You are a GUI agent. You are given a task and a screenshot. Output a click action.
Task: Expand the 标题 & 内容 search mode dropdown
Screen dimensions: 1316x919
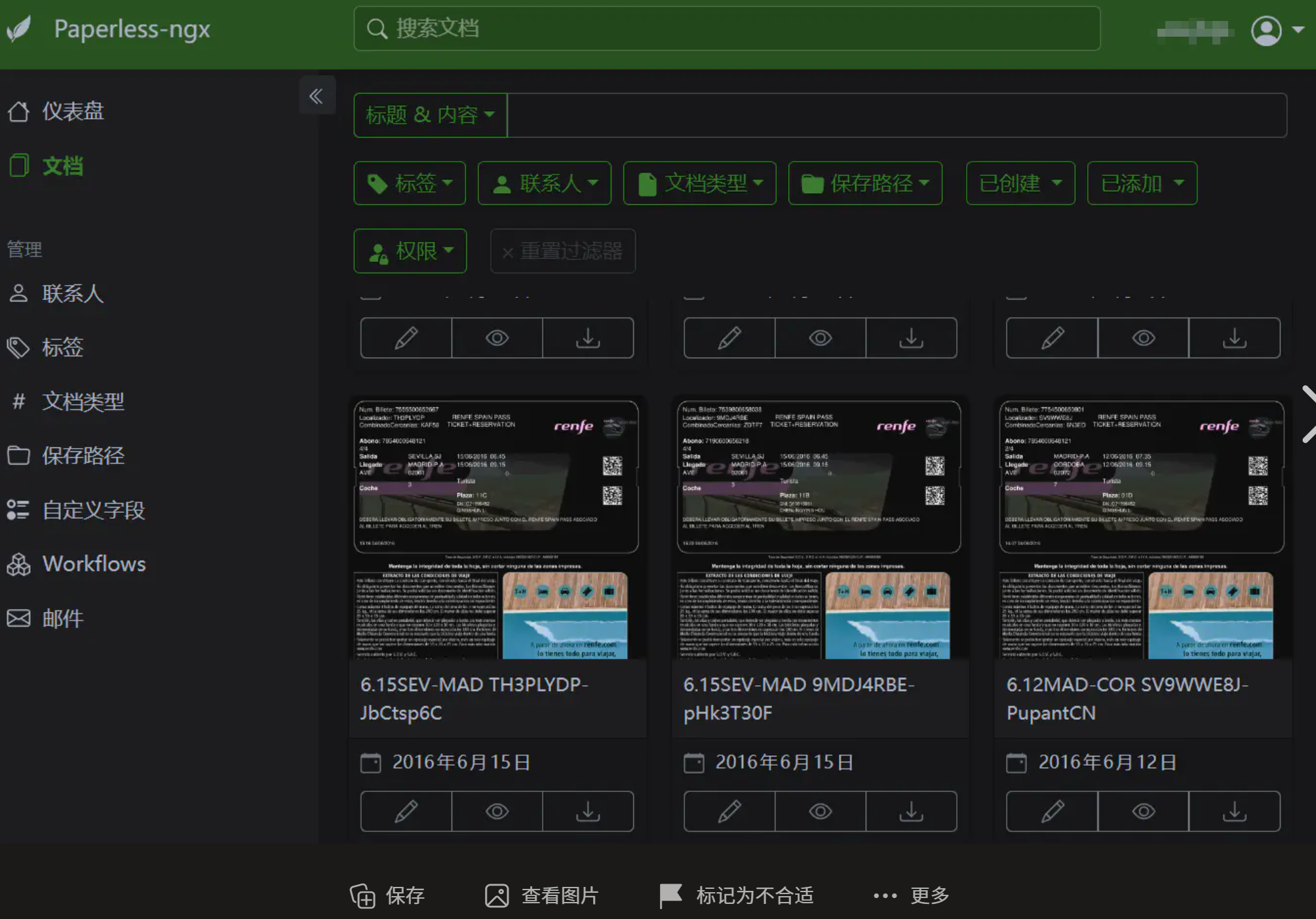pos(430,115)
